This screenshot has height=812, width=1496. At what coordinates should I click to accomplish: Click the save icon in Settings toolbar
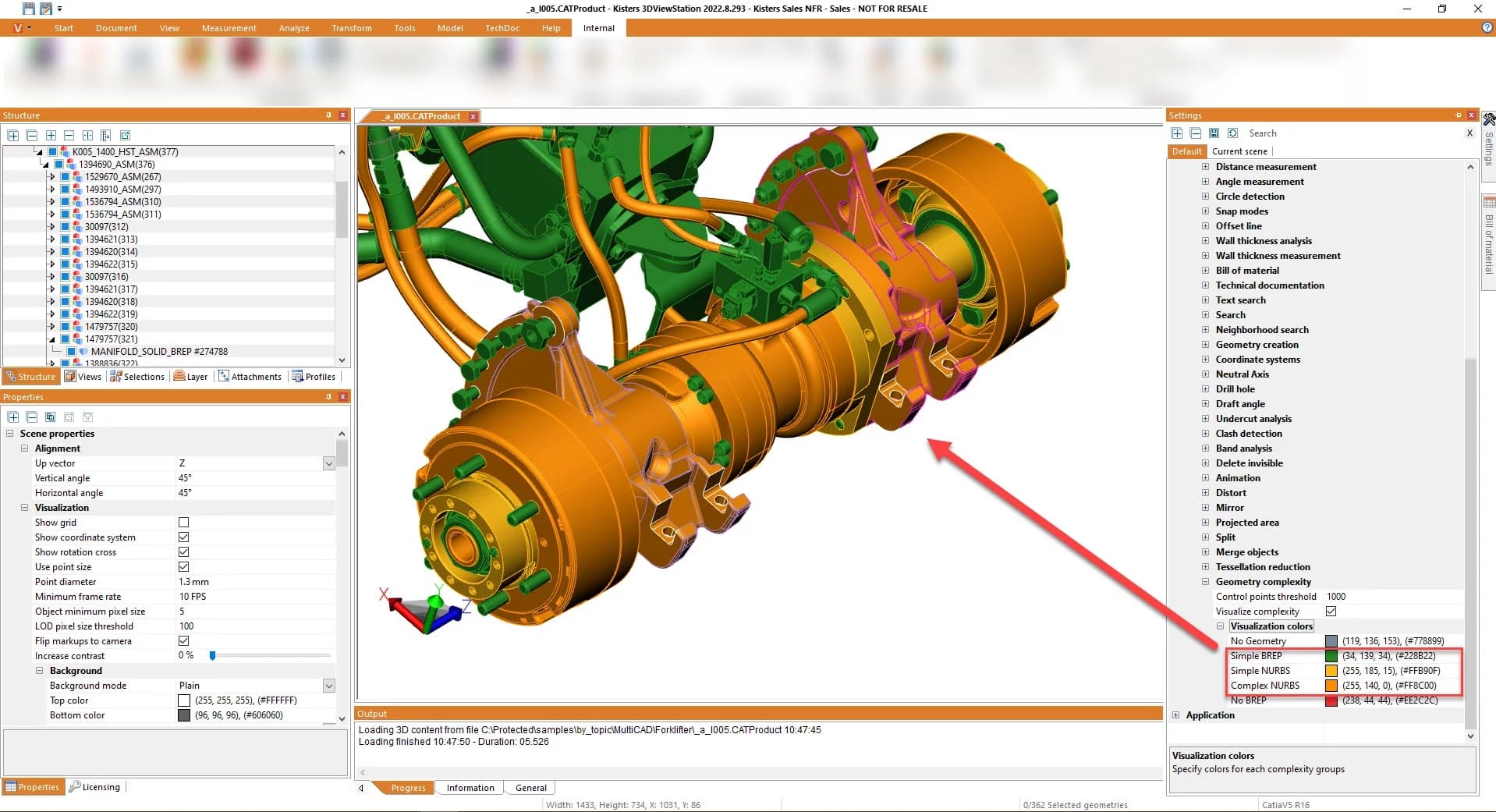1214,133
